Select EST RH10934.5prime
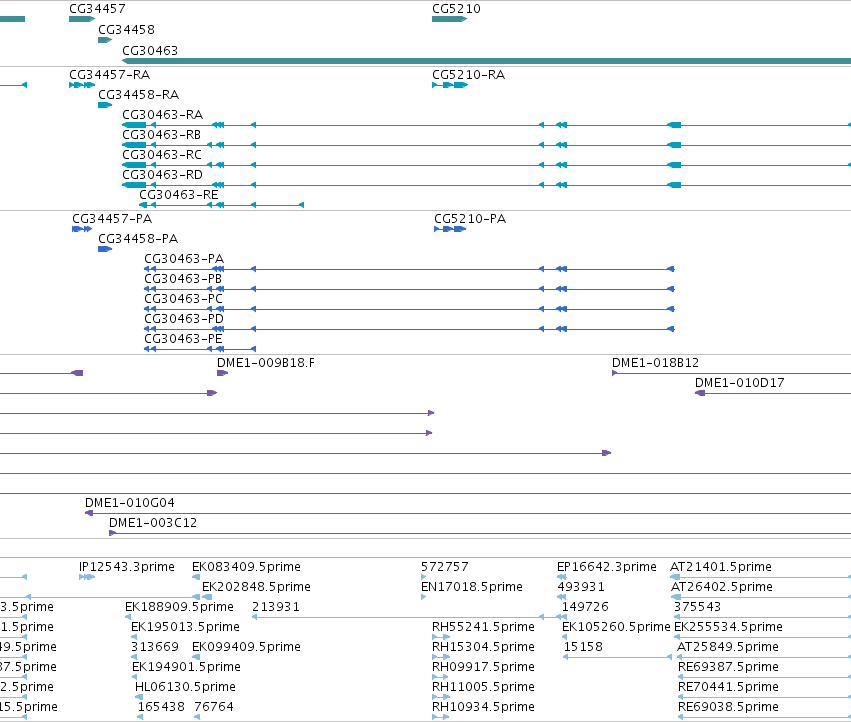 point(483,707)
